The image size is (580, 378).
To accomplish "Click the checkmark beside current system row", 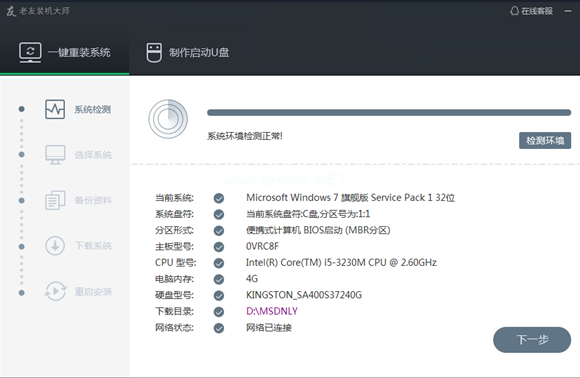I will coord(219,198).
